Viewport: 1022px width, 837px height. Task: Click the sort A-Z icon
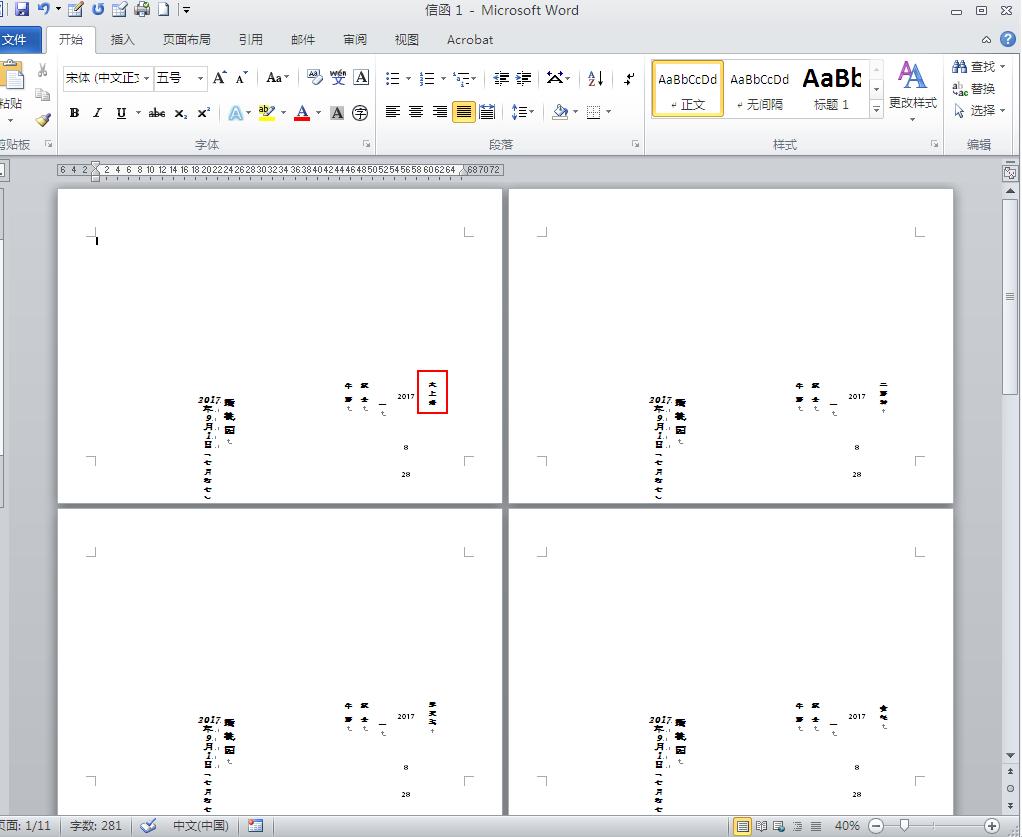click(596, 78)
